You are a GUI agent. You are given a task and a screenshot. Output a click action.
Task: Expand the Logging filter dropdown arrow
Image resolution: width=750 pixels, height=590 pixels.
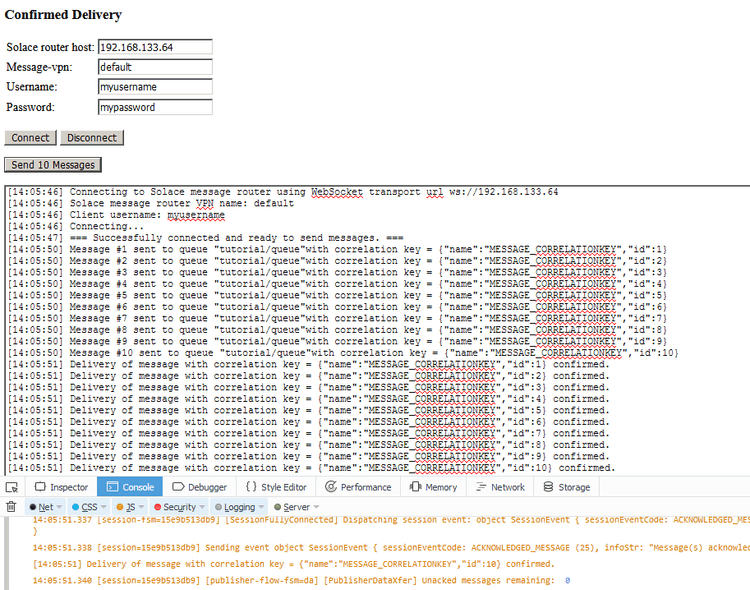pyautogui.click(x=262, y=507)
